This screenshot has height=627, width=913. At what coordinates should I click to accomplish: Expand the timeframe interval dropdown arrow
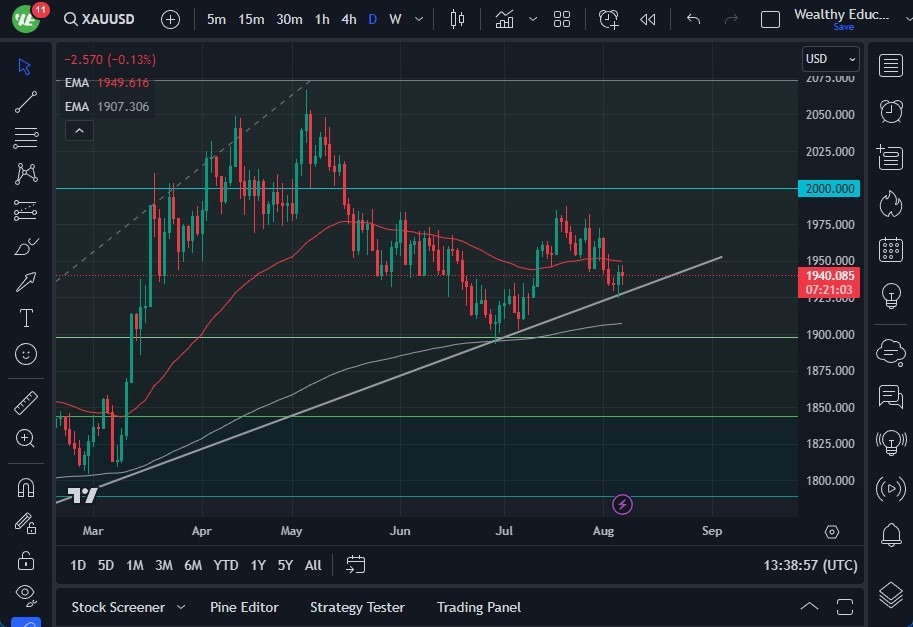[x=417, y=19]
